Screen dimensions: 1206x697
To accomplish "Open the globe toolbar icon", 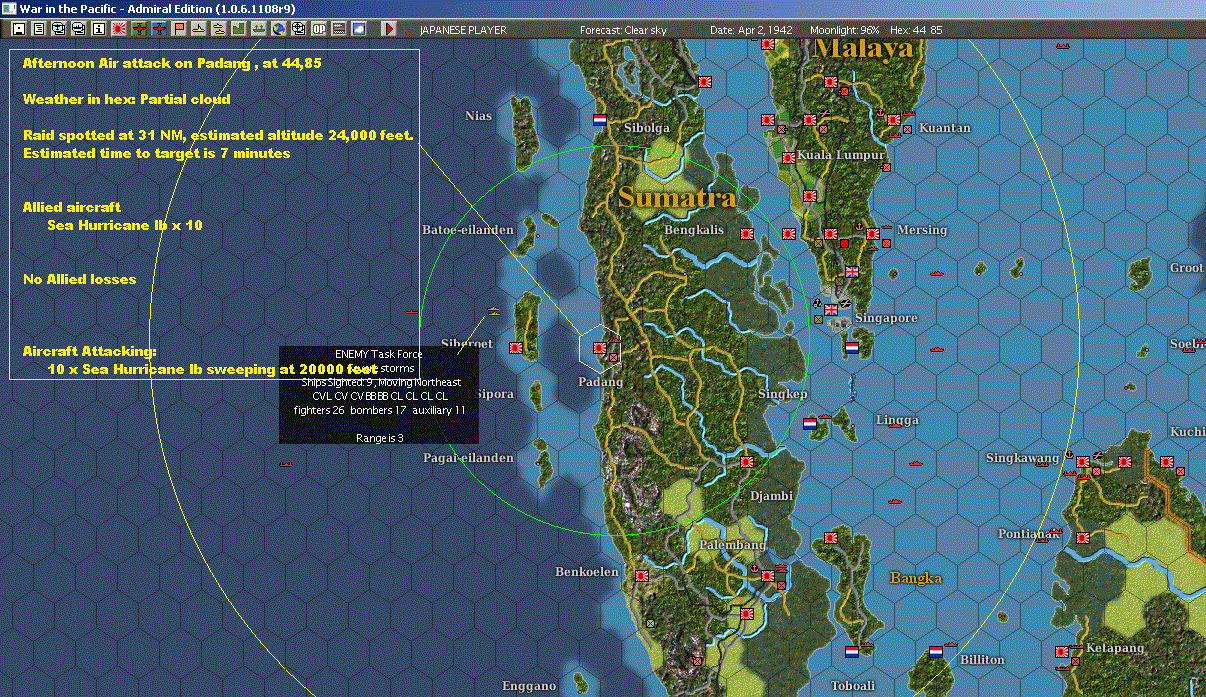I will click(279, 29).
